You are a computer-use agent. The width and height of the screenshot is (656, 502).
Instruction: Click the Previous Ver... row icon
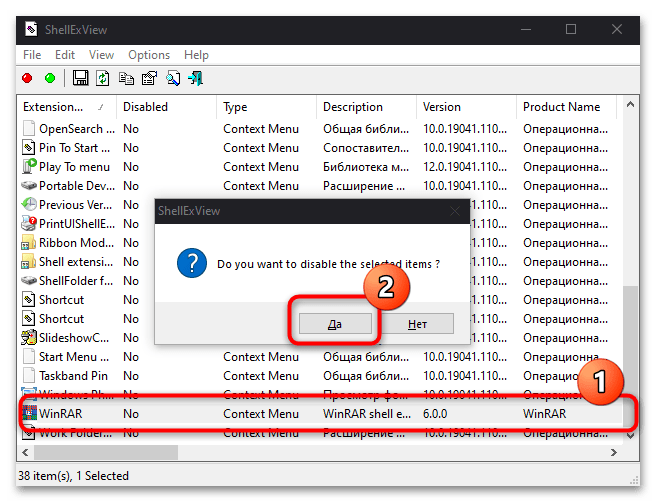[x=29, y=205]
